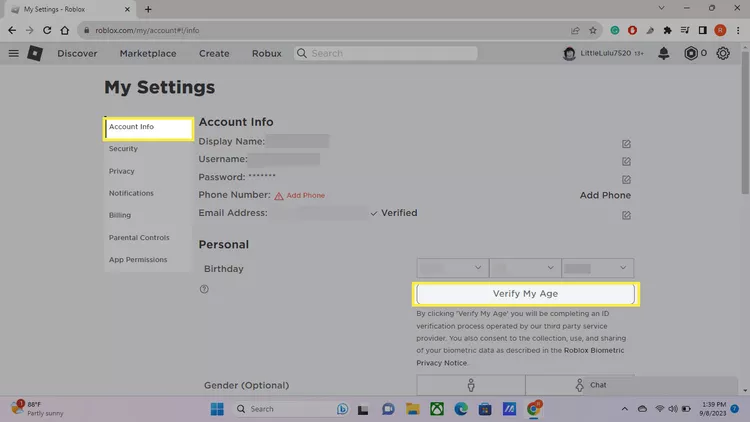
Task: Open the notifications bell
Action: click(x=664, y=53)
